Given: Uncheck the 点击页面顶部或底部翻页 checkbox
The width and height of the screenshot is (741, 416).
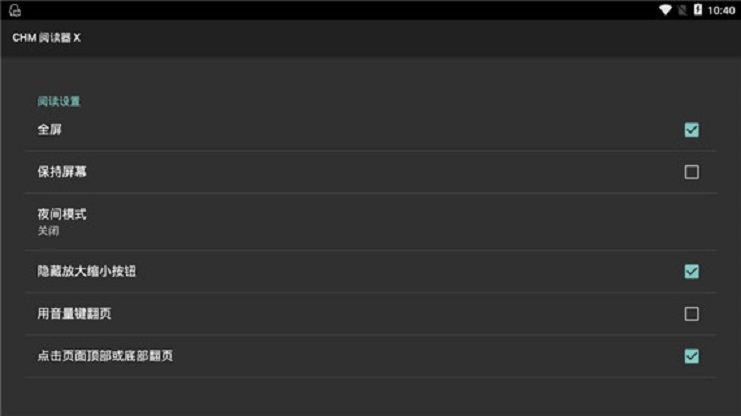Looking at the screenshot, I should [691, 356].
